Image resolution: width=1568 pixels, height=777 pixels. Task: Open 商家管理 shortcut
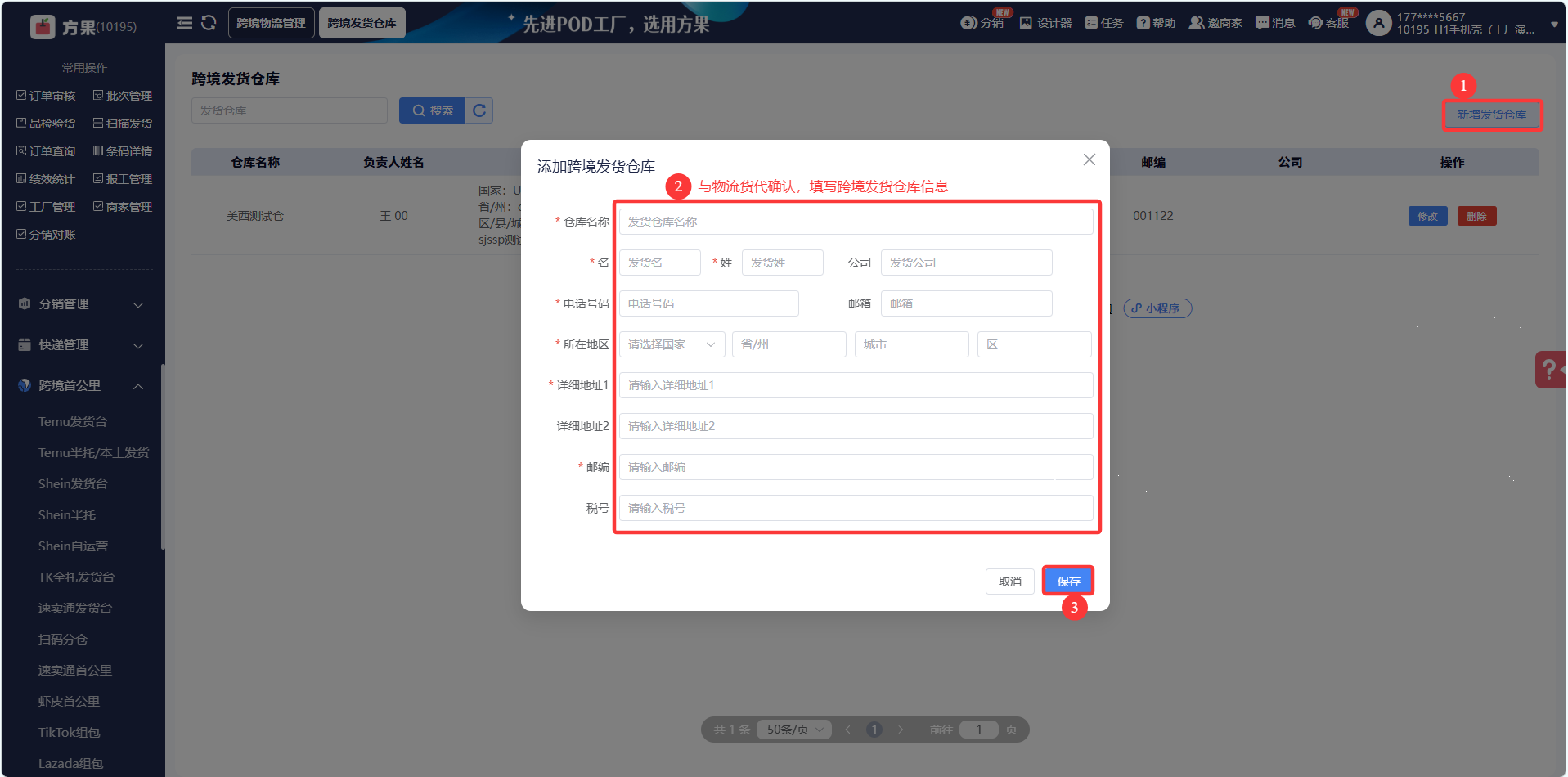point(123,207)
